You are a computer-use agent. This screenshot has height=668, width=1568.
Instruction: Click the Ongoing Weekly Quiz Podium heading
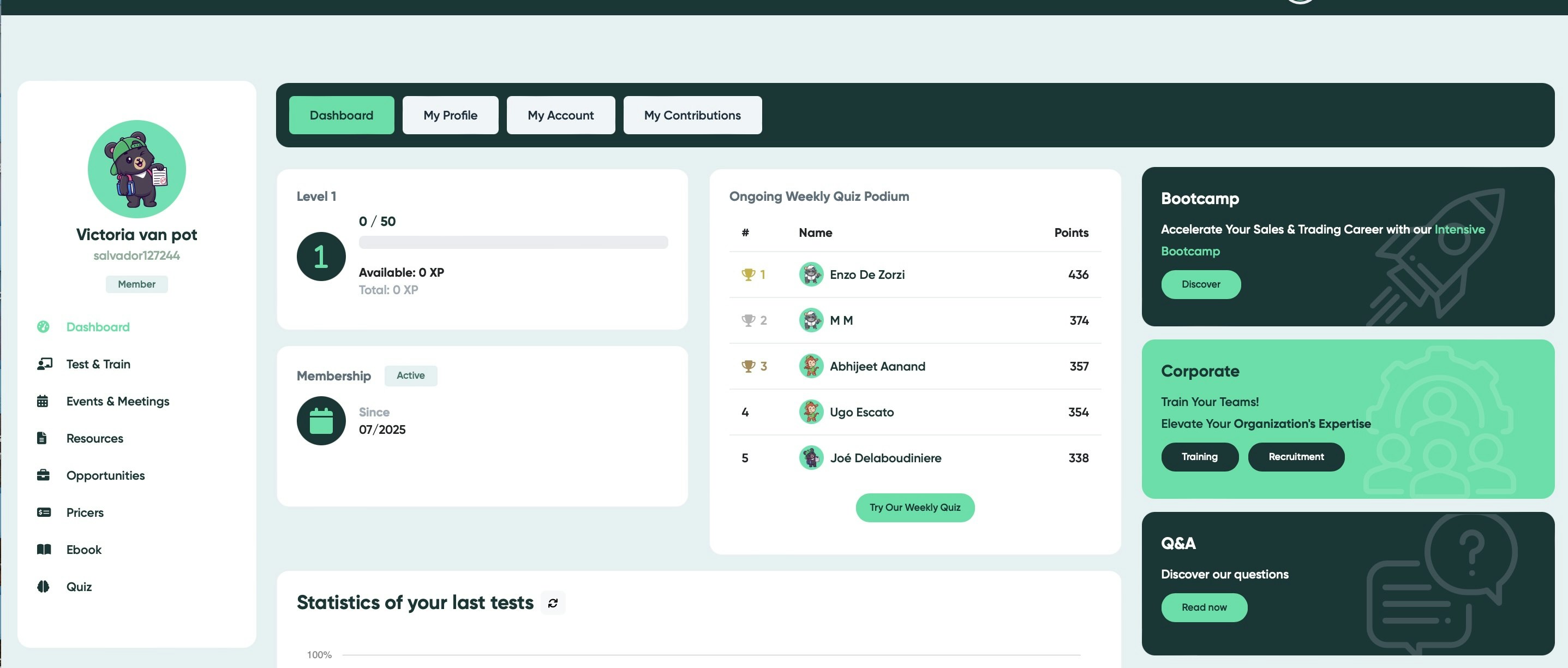pos(819,196)
